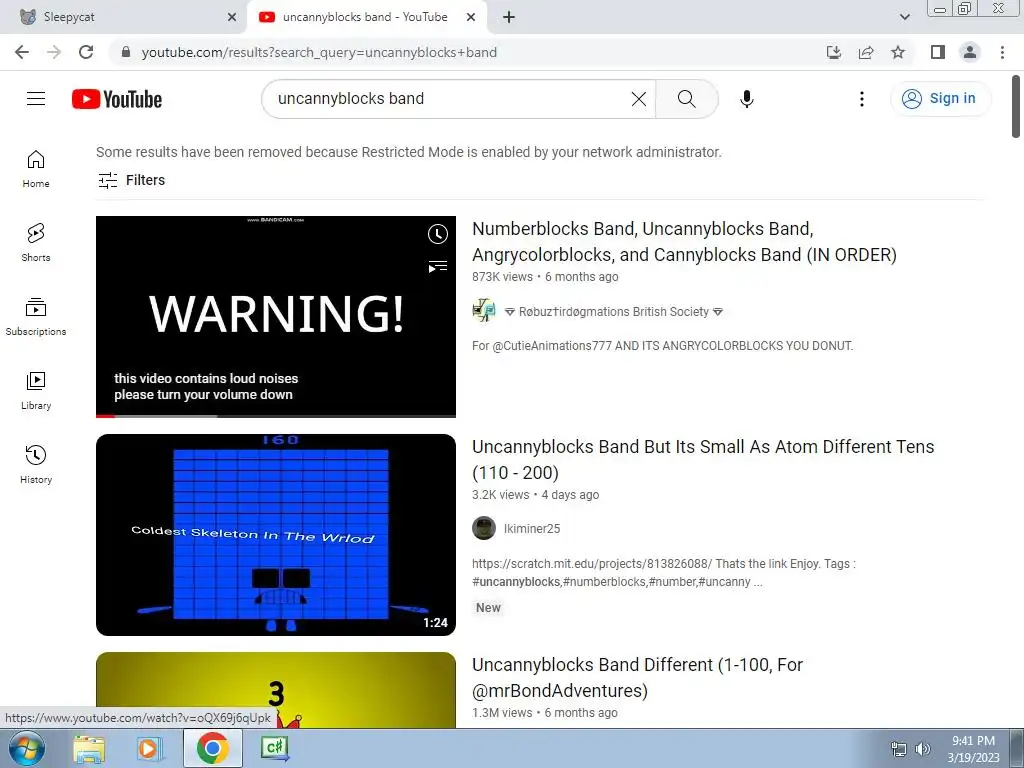Click the #uncannyblocks hashtag description text
Screen dimensions: 1024x768
[x=516, y=582]
